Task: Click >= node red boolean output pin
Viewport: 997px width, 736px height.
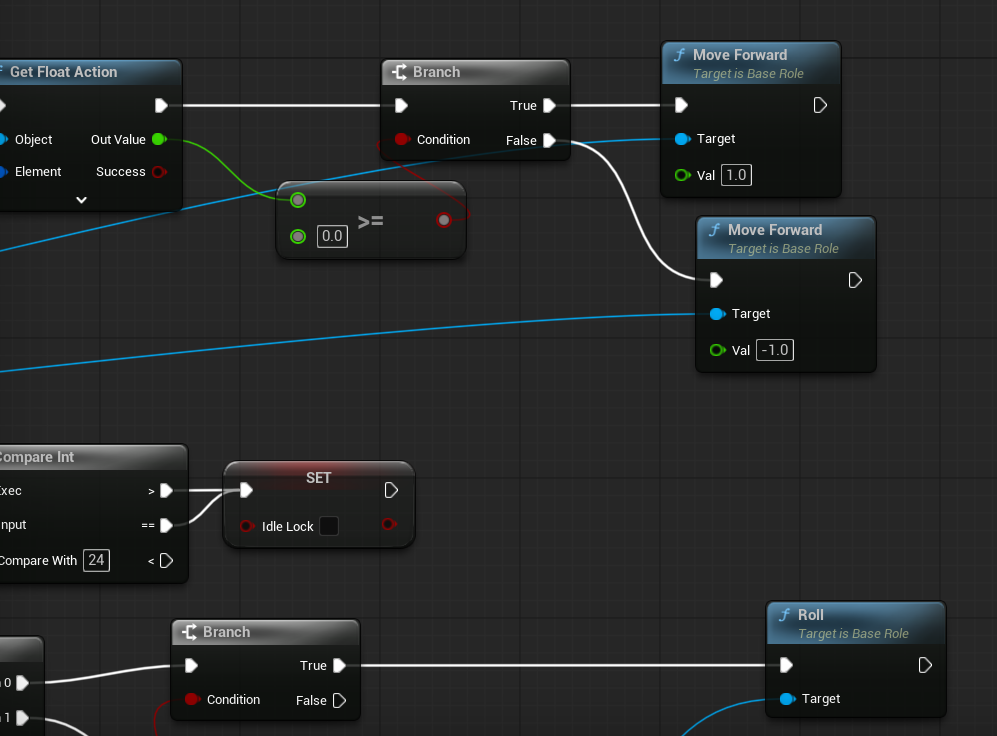Action: pos(444,221)
